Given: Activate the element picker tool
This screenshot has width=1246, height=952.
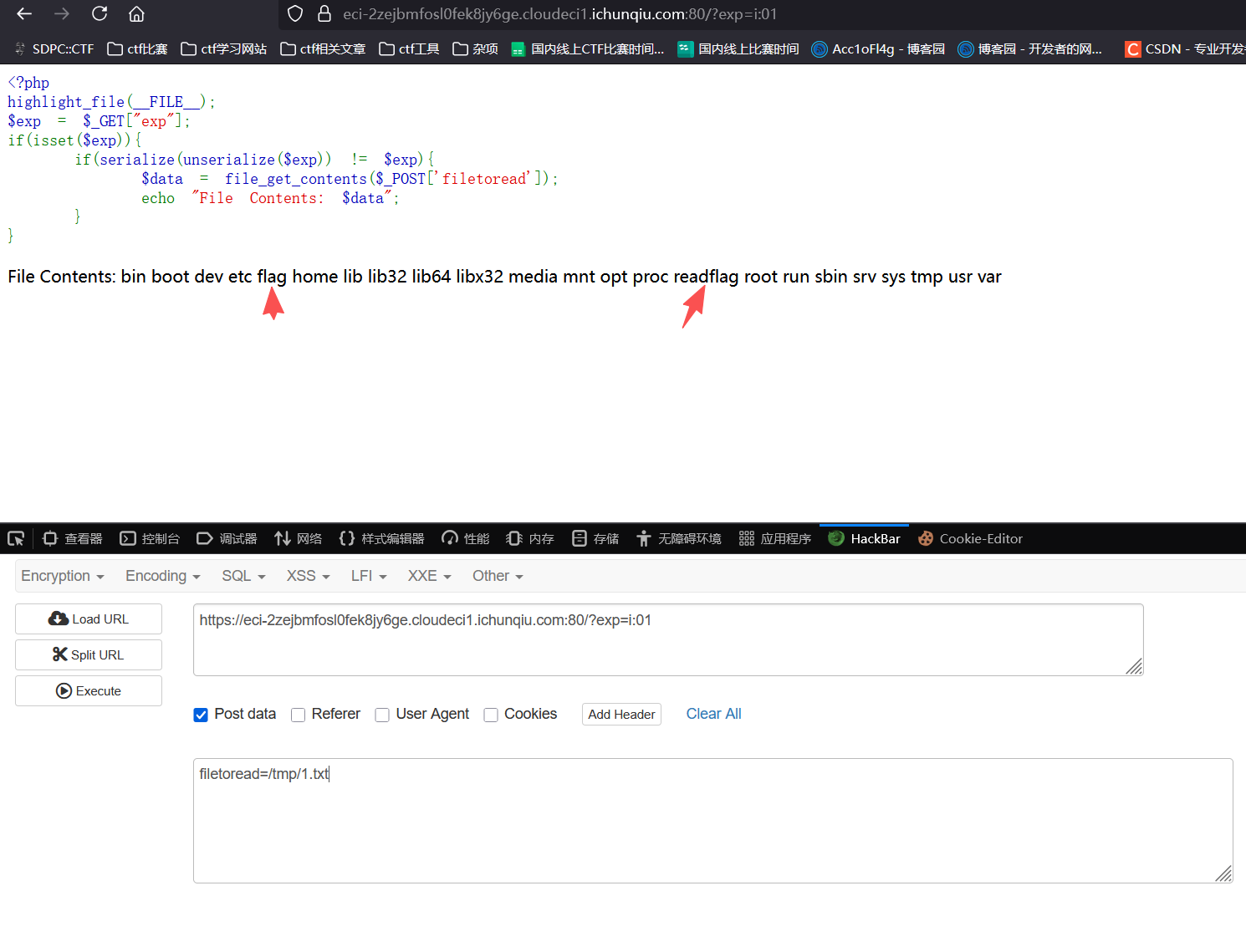Looking at the screenshot, I should point(16,538).
